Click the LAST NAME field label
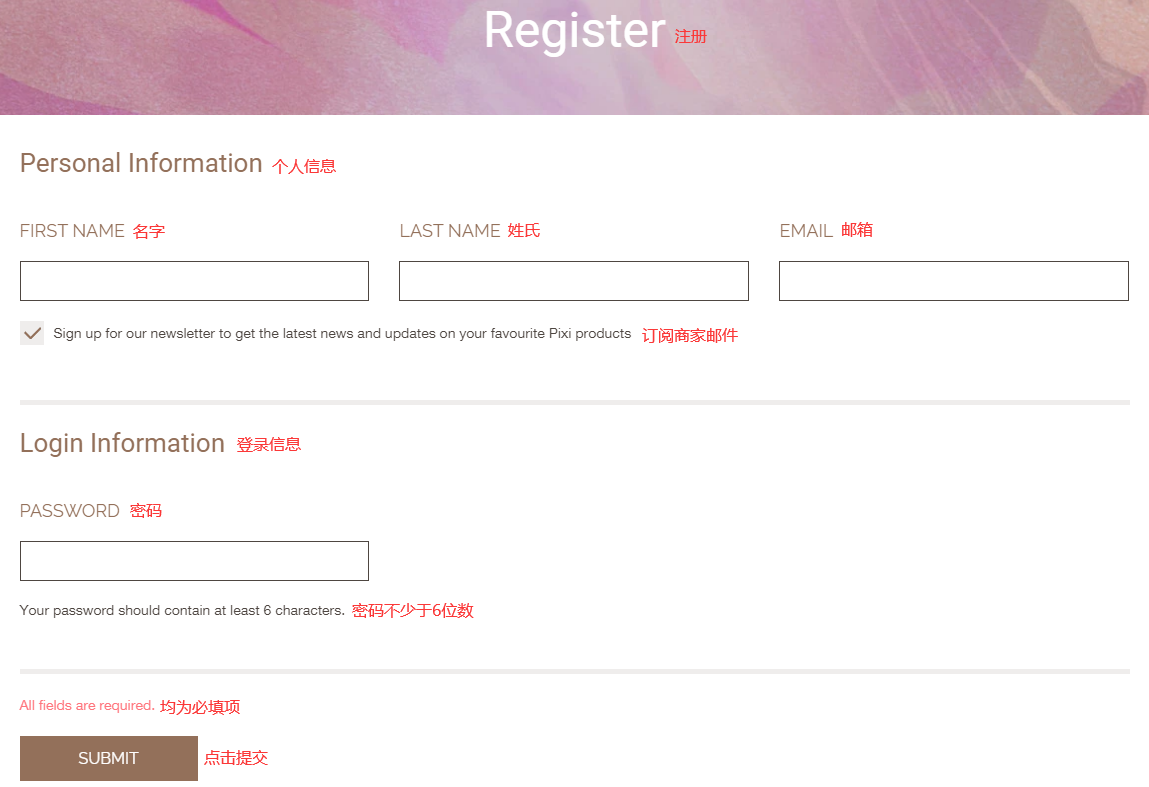1149x787 pixels. pyautogui.click(x=449, y=231)
